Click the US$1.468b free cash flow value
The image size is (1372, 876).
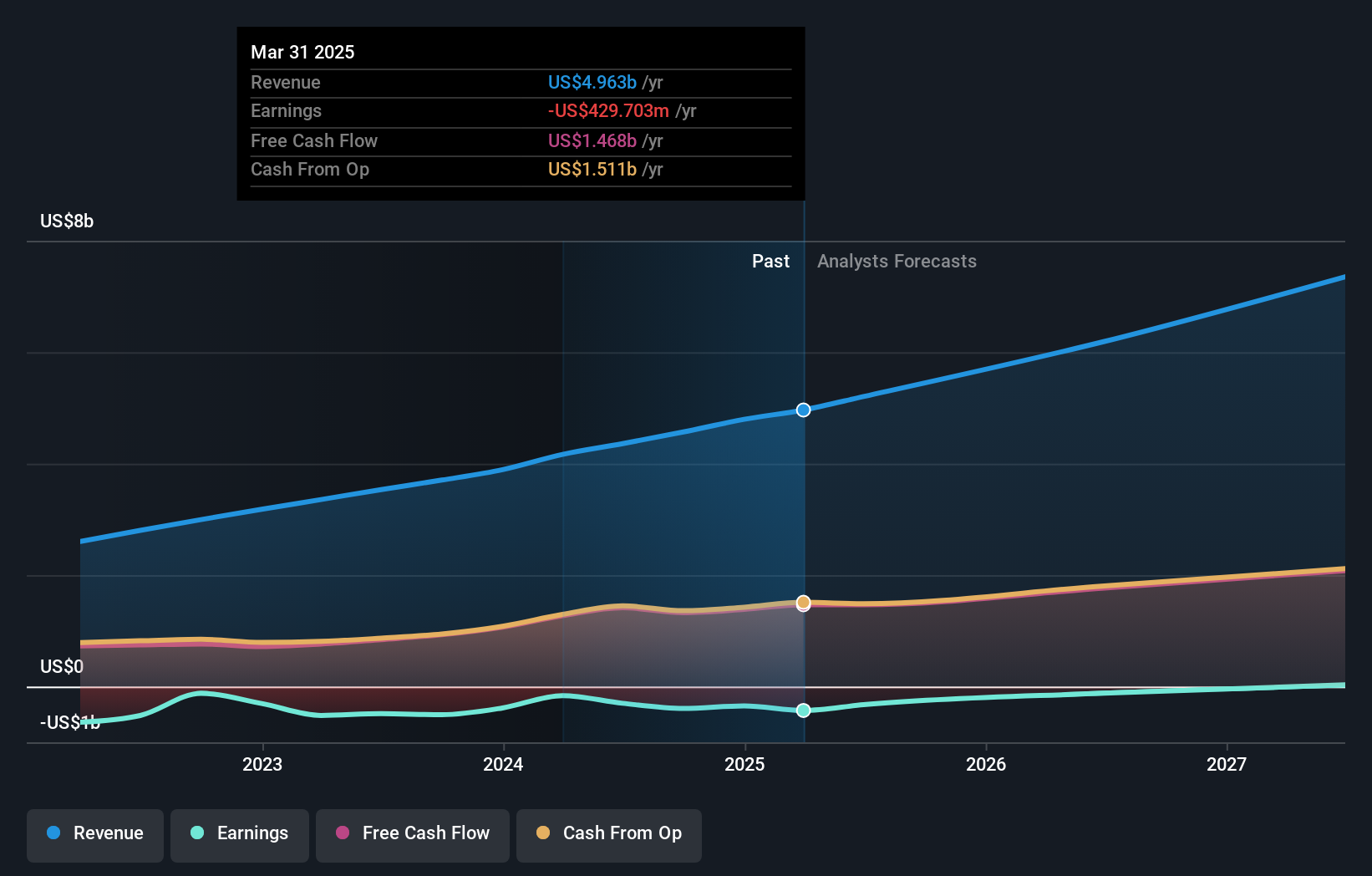click(x=592, y=140)
